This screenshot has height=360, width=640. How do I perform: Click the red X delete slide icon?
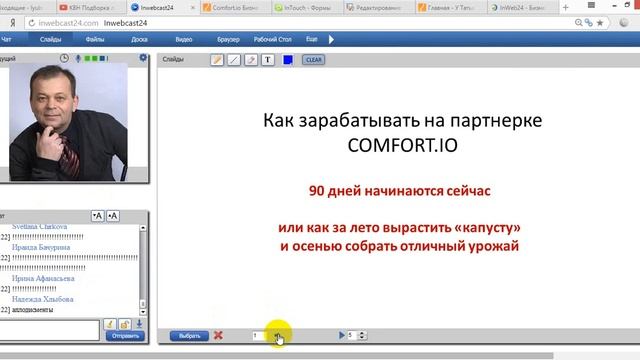point(218,336)
